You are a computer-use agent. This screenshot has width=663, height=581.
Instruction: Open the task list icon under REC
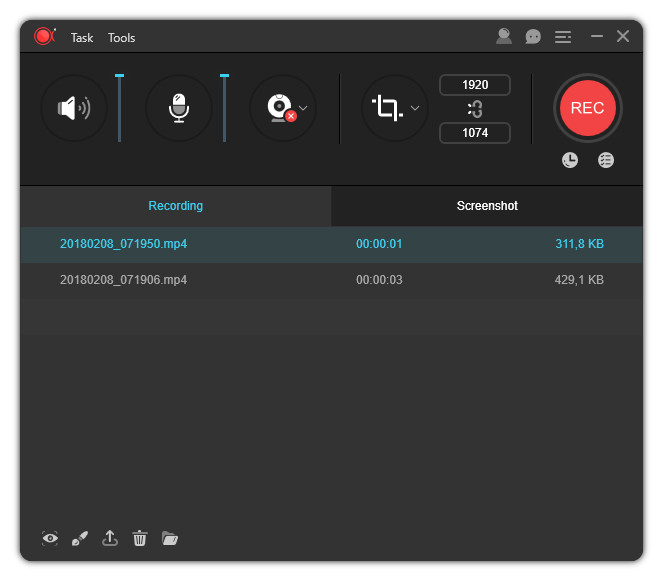tap(605, 160)
